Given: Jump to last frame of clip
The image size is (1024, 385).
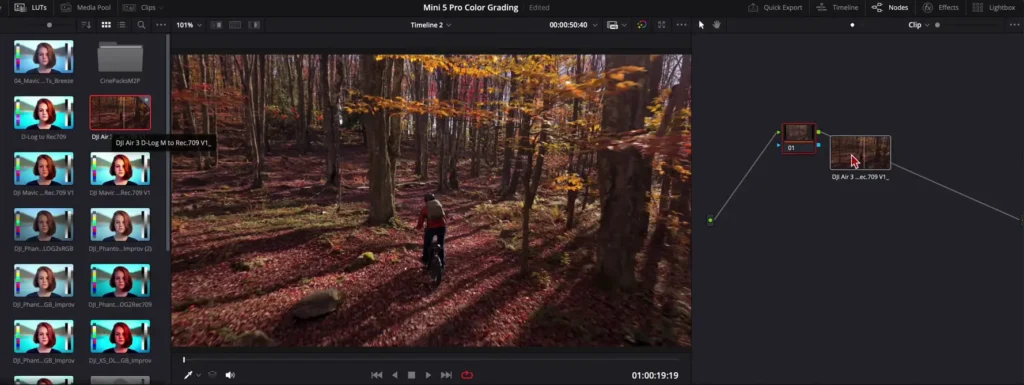Looking at the screenshot, I should pyautogui.click(x=447, y=375).
